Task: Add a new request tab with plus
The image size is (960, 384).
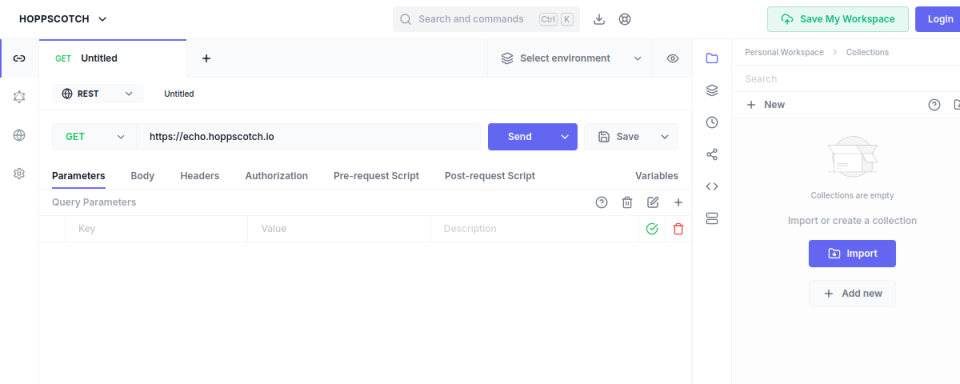Action: pyautogui.click(x=206, y=58)
